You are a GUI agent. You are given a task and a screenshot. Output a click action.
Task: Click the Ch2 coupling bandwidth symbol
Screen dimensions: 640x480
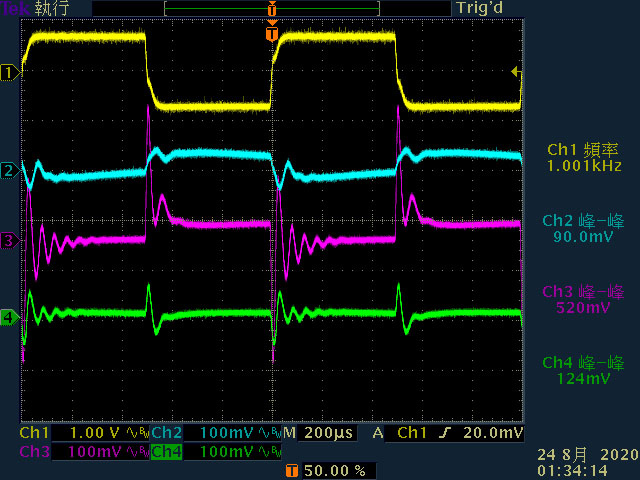pyautogui.click(x=270, y=433)
